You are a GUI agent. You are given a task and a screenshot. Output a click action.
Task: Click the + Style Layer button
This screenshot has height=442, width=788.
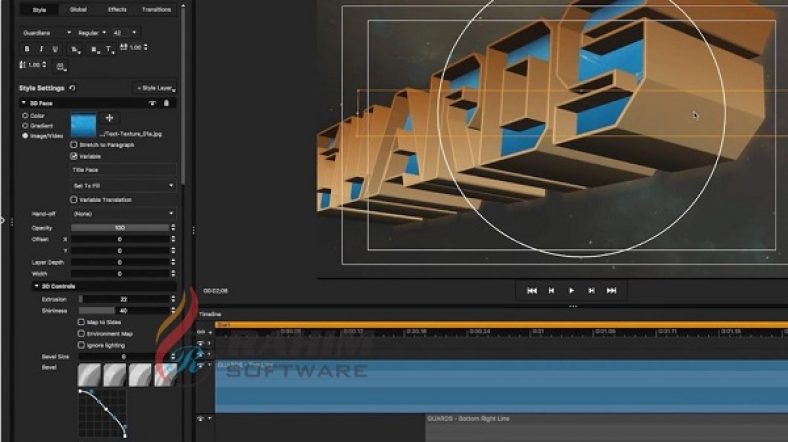155,88
